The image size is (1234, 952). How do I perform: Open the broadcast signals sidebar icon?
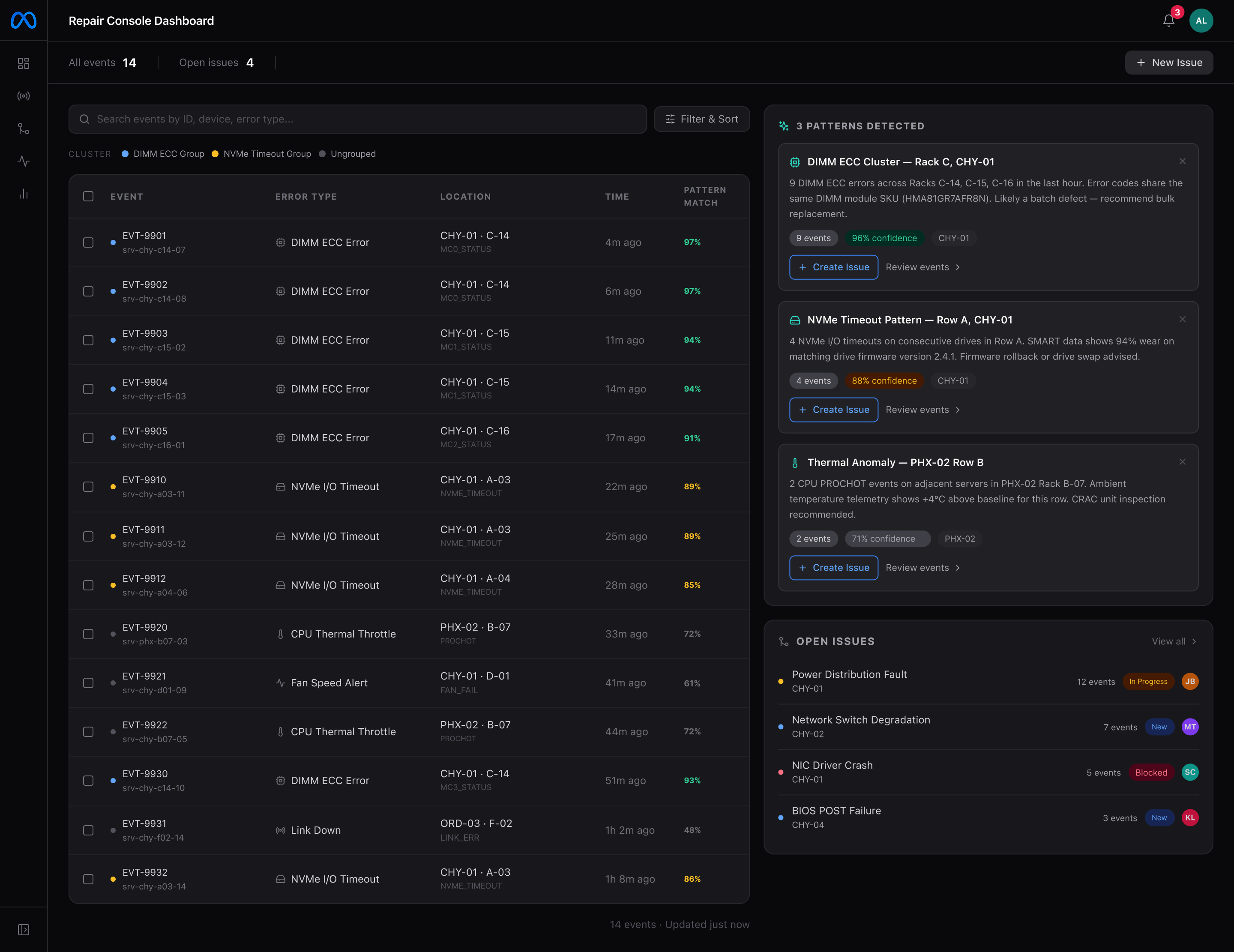pos(24,96)
